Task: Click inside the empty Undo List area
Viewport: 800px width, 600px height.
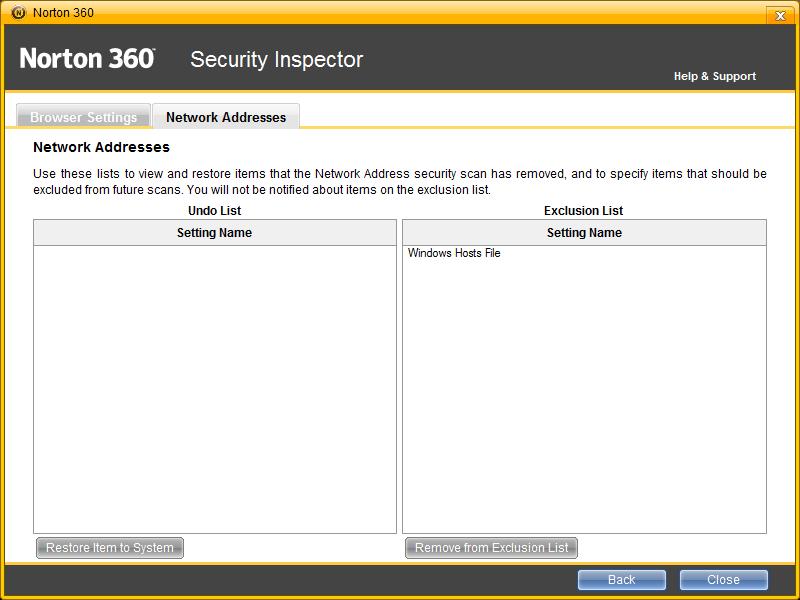Action: 214,390
